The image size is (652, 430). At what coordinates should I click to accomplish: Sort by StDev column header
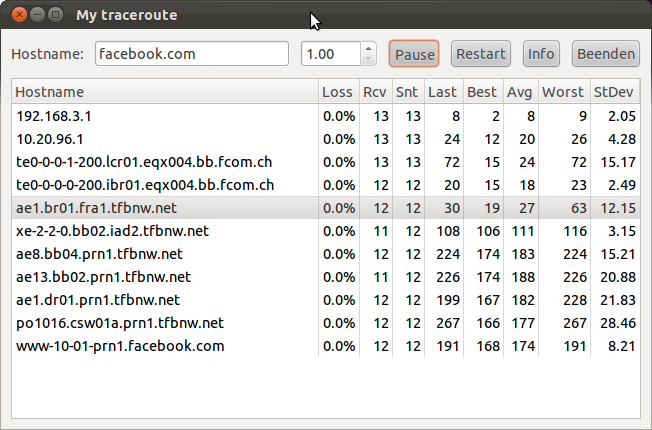614,92
